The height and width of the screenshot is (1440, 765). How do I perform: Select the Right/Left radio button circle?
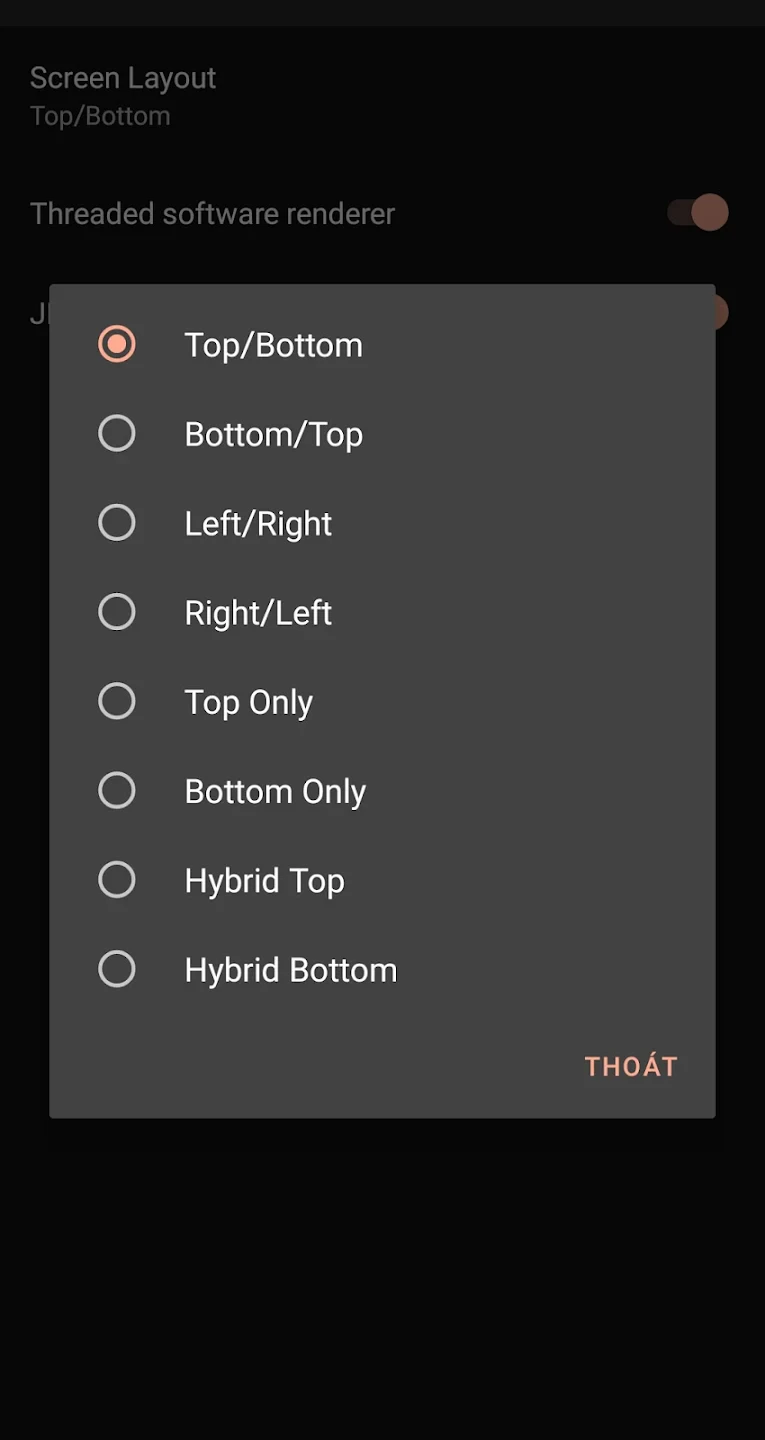point(117,612)
